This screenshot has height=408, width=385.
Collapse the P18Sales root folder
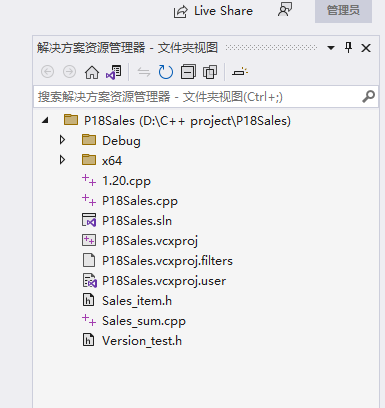(x=45, y=120)
